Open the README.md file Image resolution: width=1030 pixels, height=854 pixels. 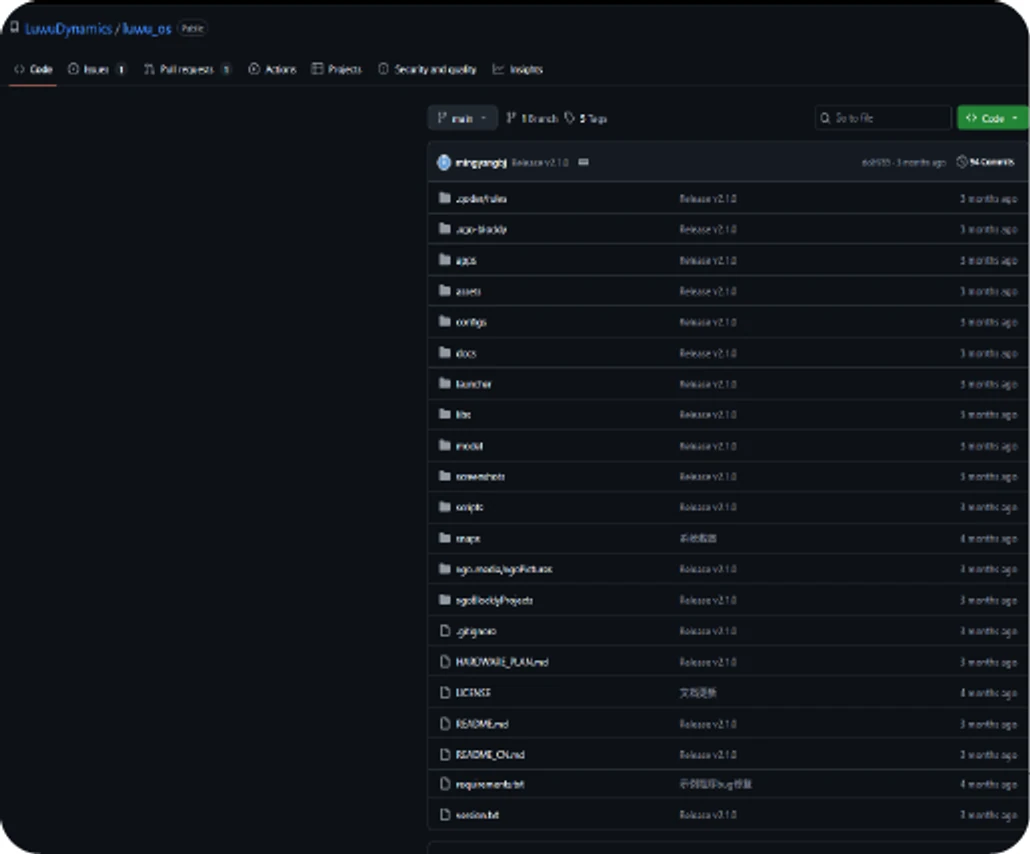(x=482, y=723)
